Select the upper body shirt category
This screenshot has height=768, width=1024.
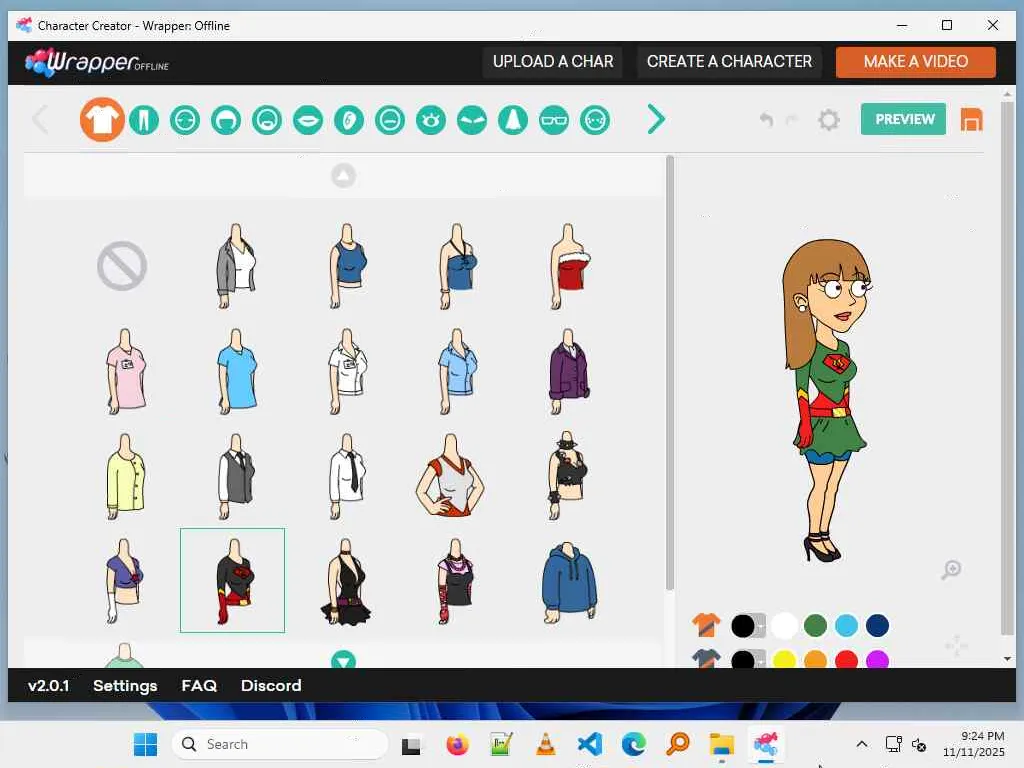(102, 120)
